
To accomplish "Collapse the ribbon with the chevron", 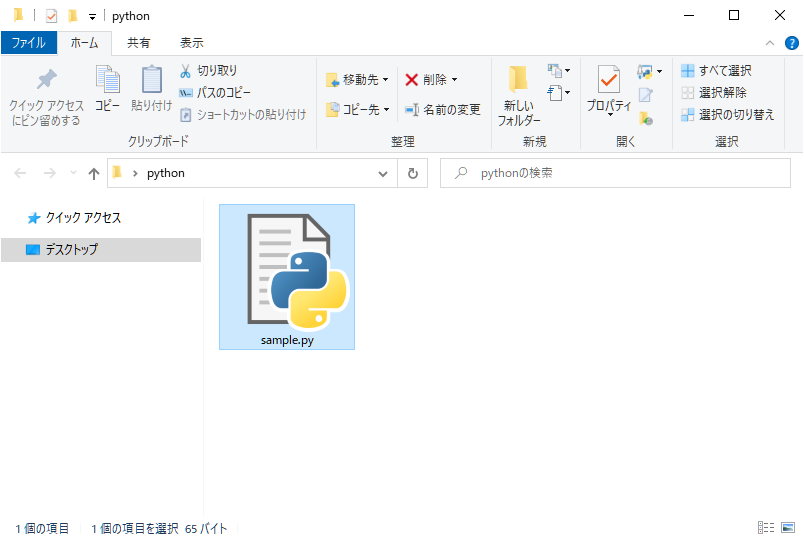I will pos(769,43).
